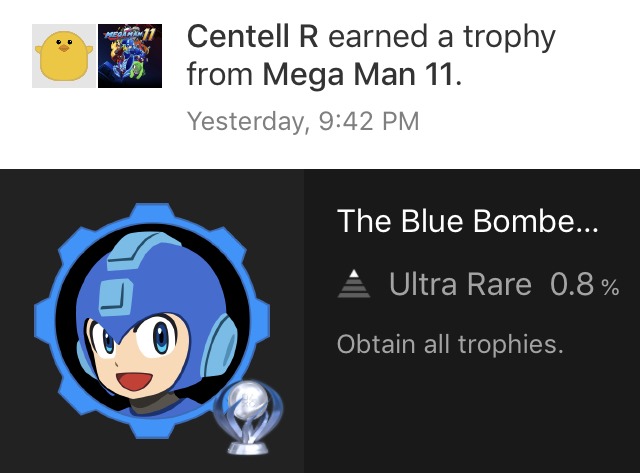Tap the white header area right of the timestamp

tap(530, 121)
